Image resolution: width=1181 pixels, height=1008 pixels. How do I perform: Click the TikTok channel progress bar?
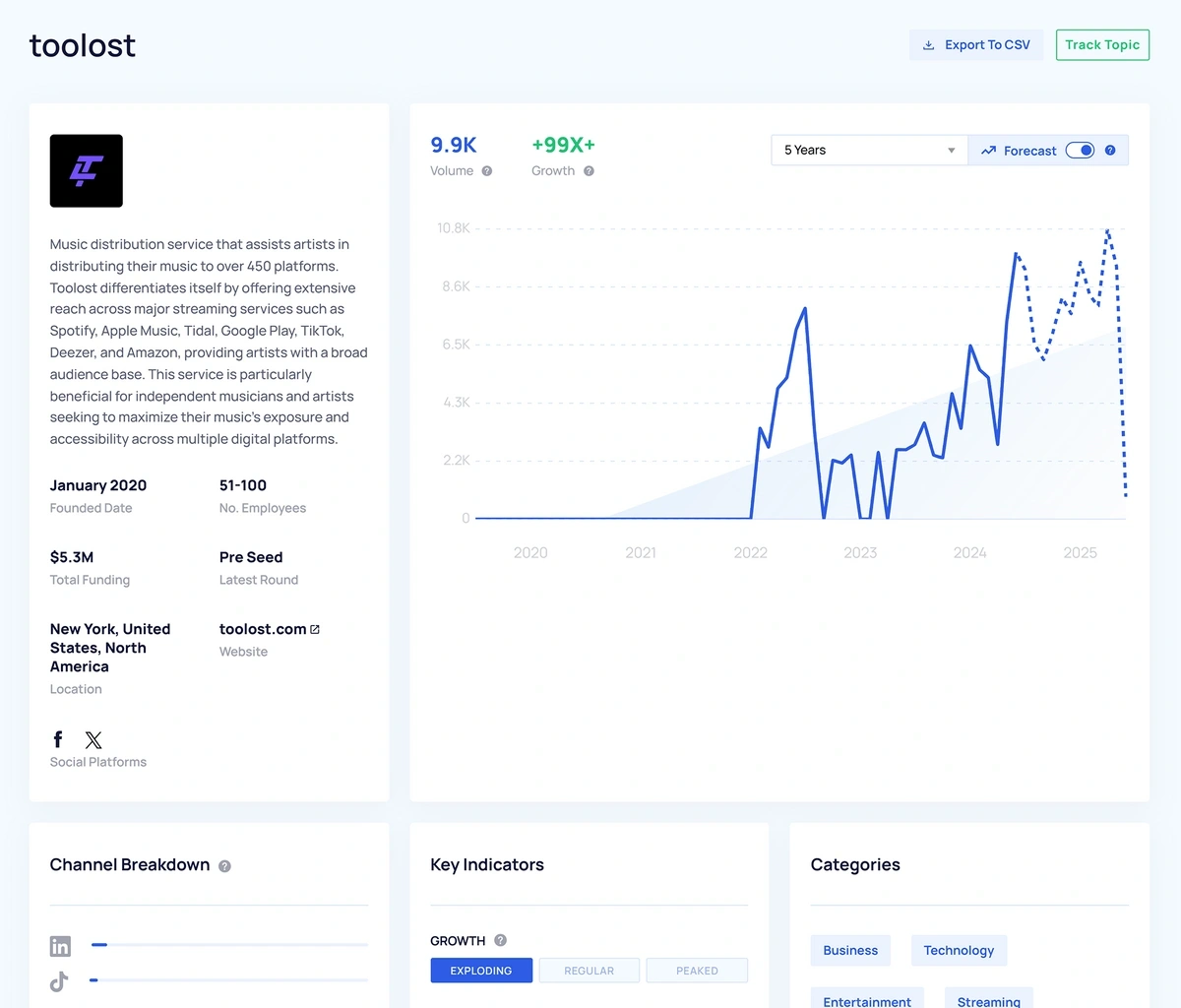229,980
